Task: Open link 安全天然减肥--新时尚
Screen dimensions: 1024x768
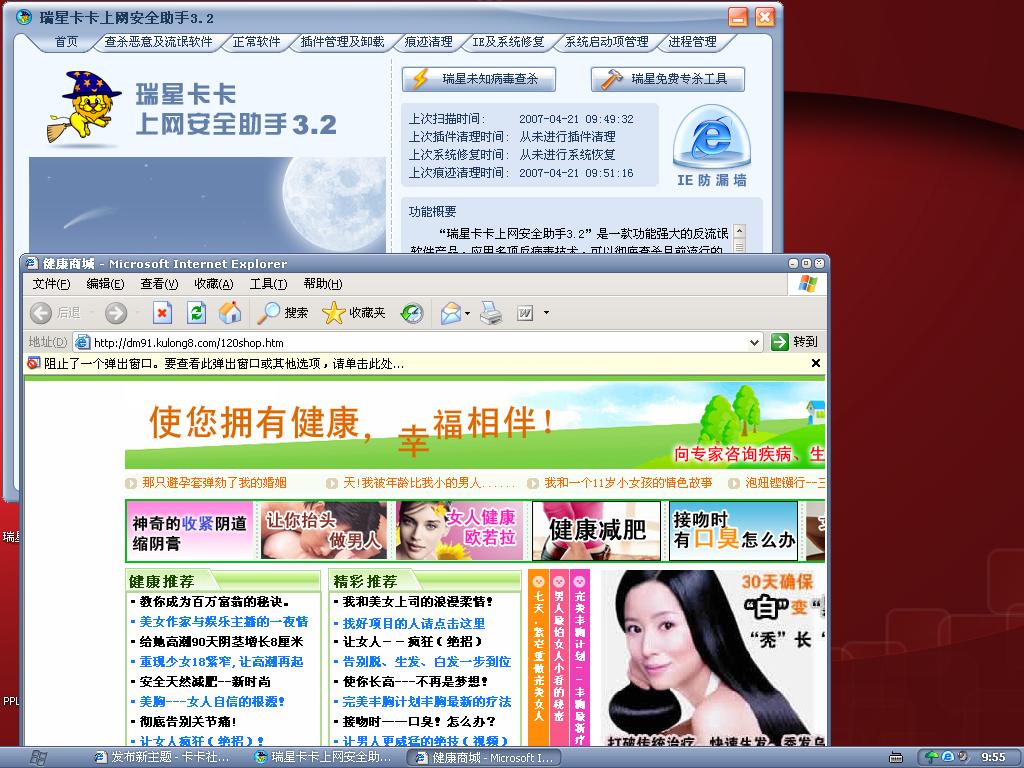Action: (x=204, y=682)
